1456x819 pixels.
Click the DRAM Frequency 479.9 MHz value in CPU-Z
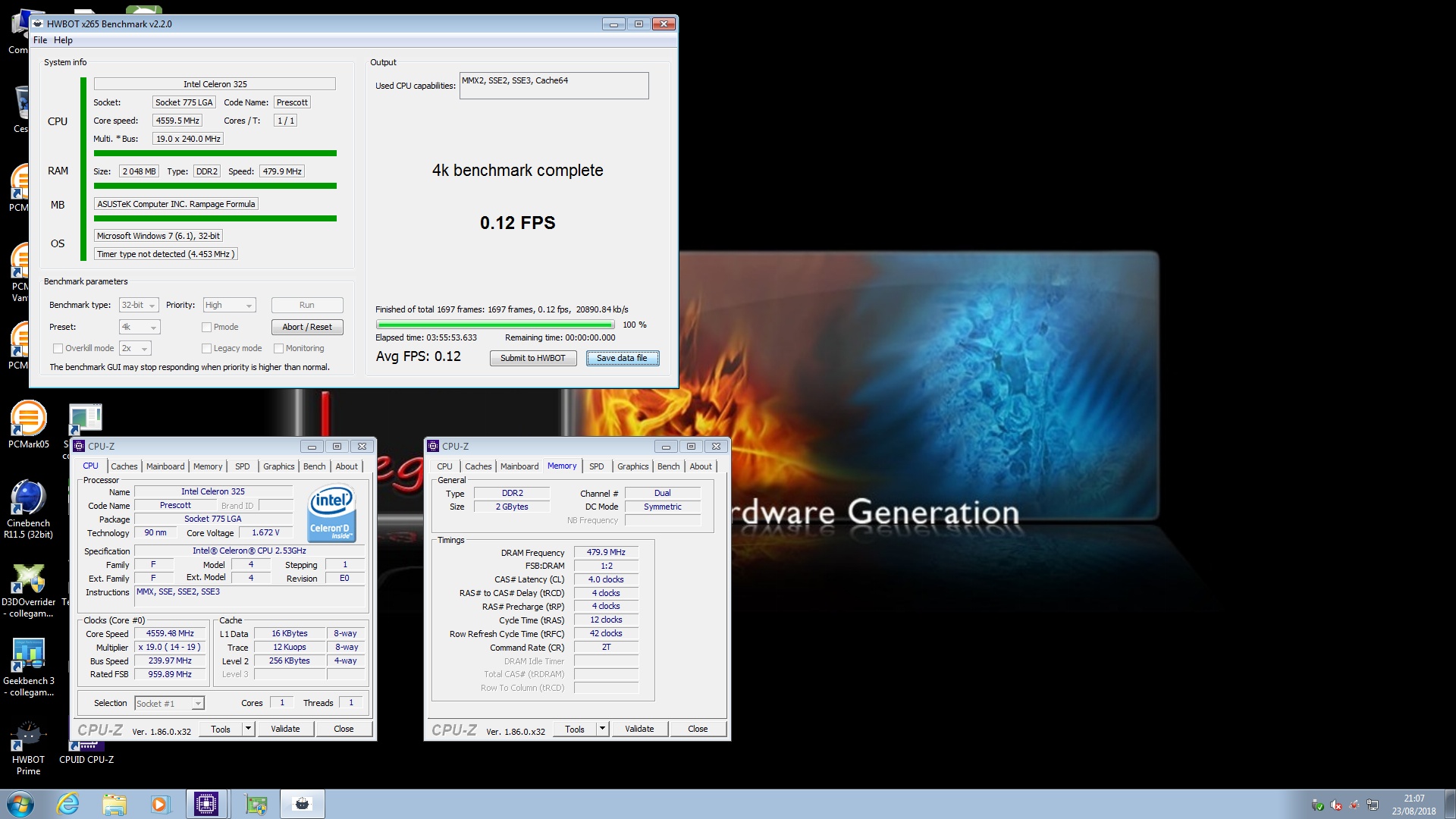pos(606,552)
